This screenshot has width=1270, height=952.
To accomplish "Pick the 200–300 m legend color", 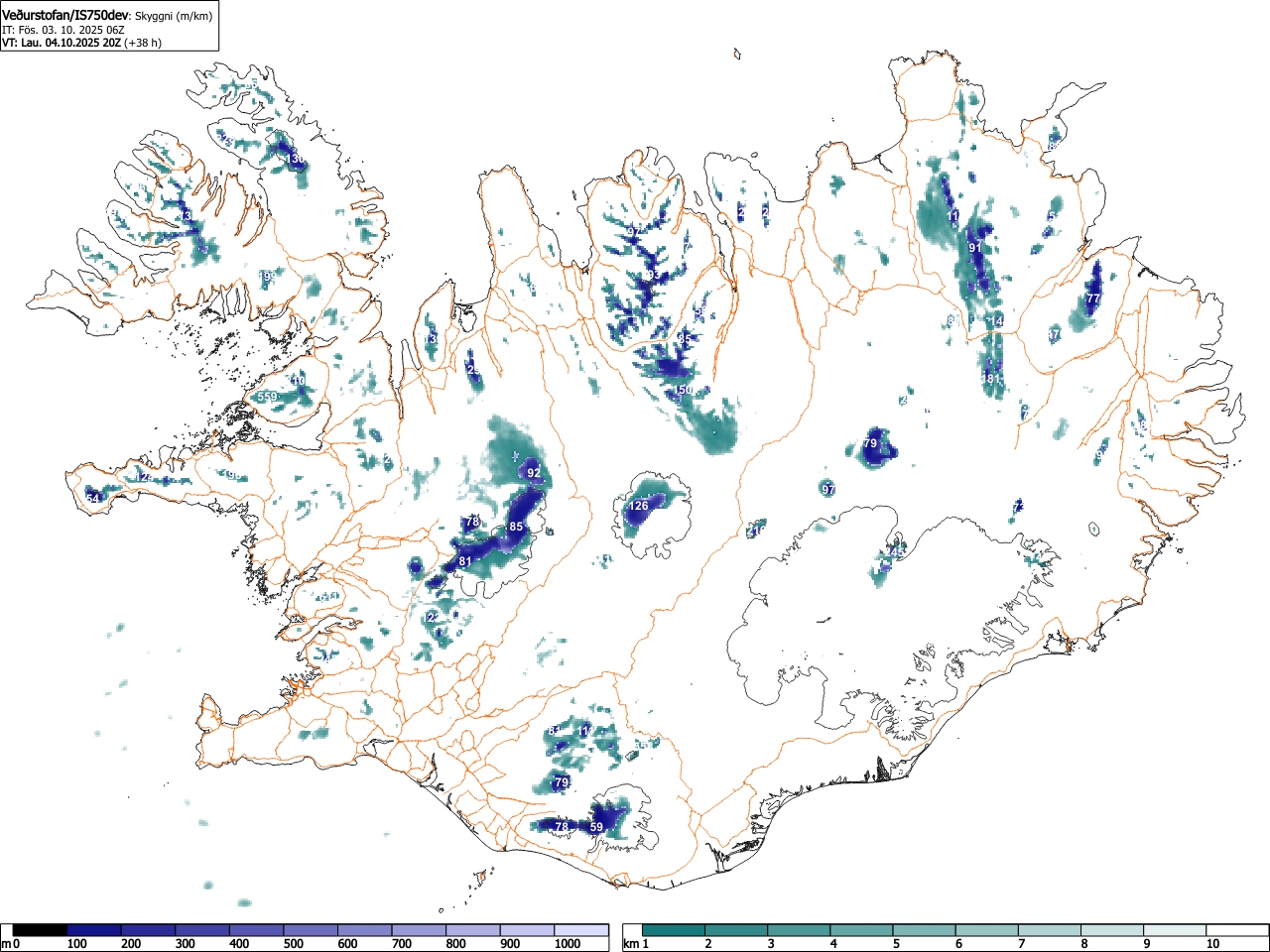I will 149,930.
